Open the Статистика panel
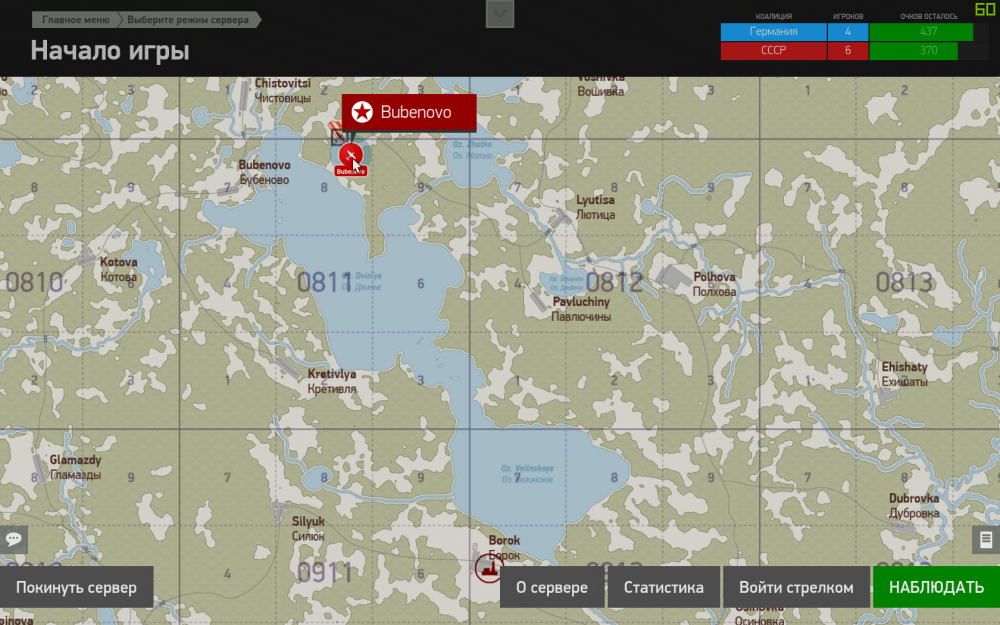Image resolution: width=1000 pixels, height=625 pixels. coord(663,588)
